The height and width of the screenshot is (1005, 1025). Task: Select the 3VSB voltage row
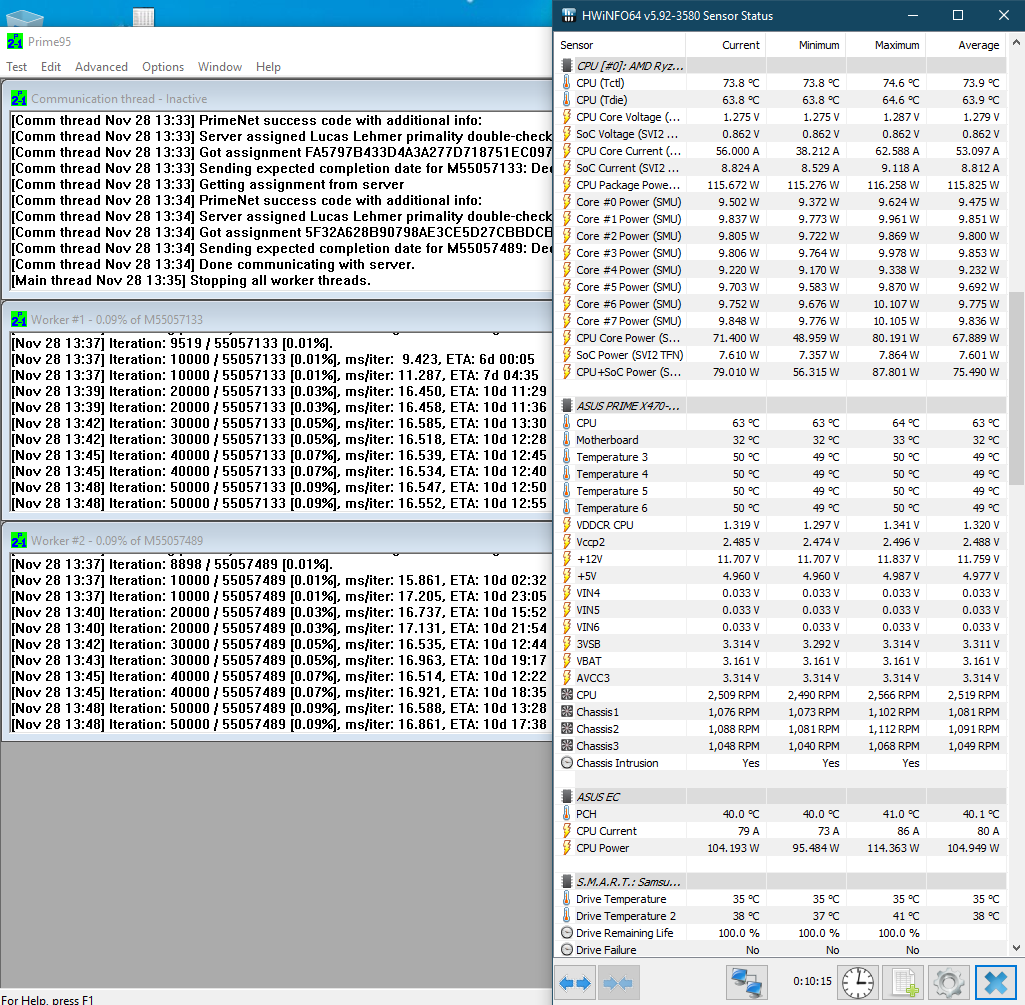(781, 644)
